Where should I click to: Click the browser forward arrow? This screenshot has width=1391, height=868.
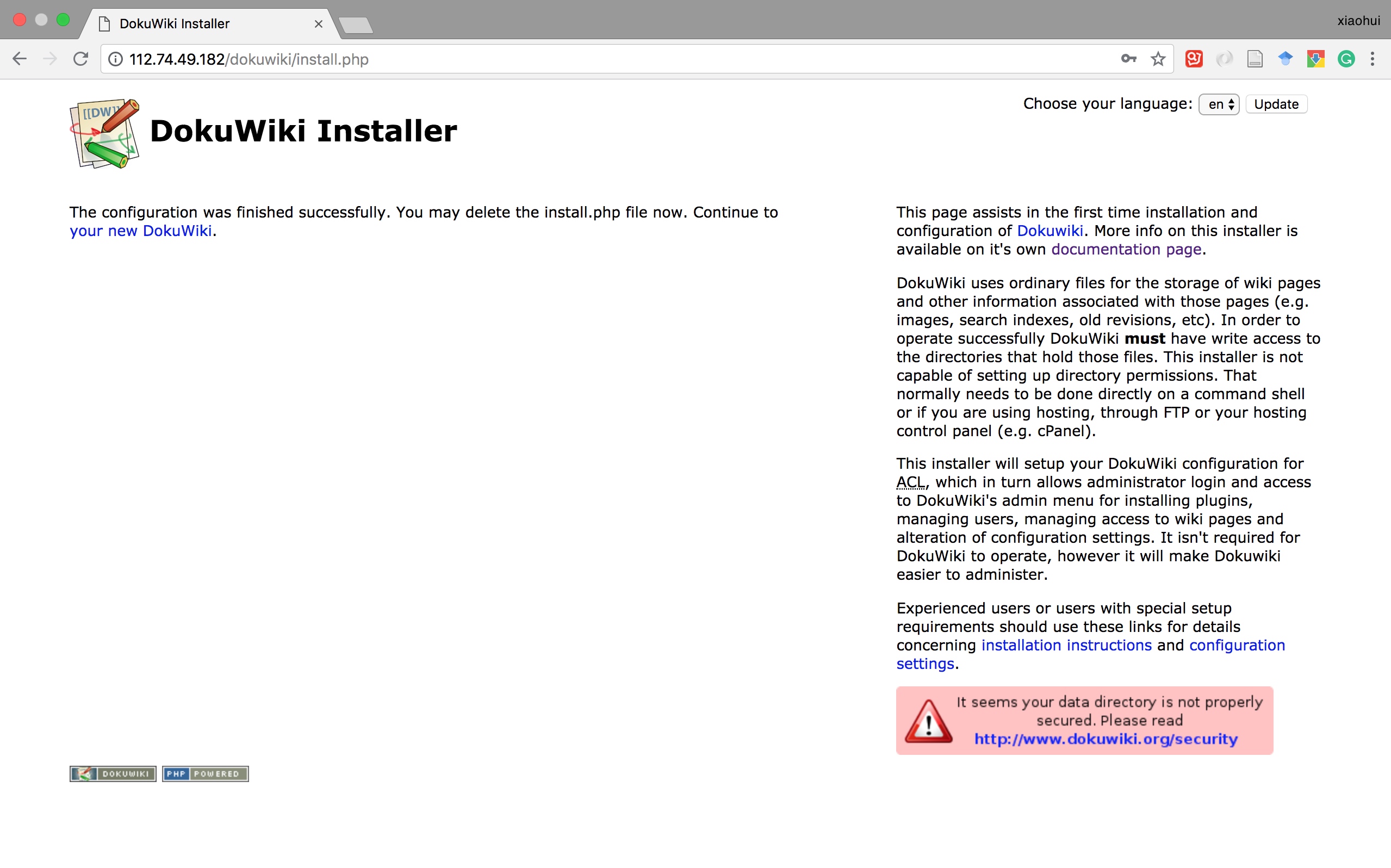50,59
